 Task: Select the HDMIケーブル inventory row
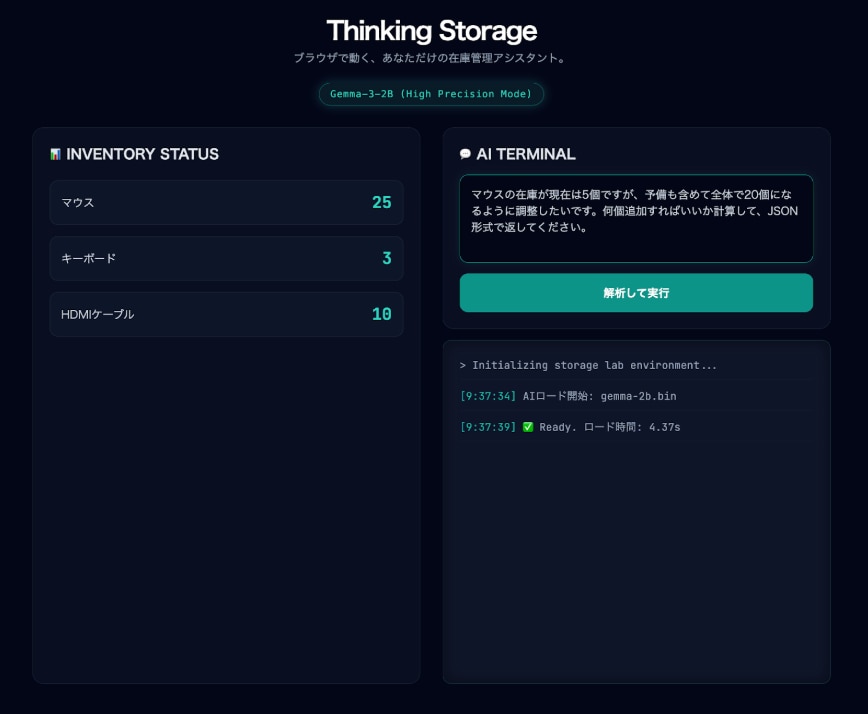click(x=226, y=314)
